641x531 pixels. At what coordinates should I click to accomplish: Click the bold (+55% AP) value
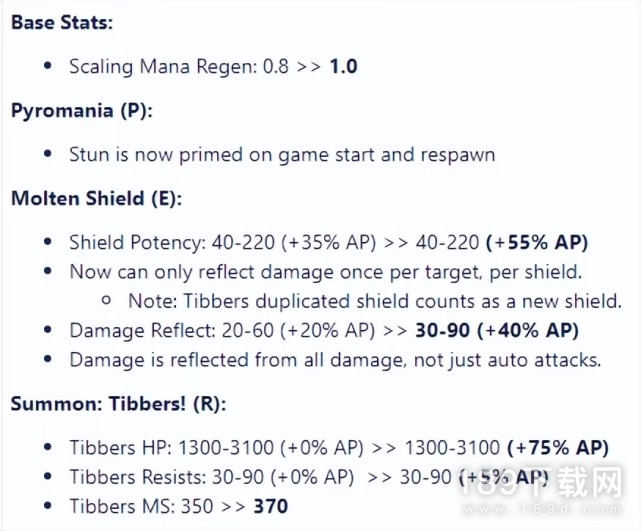click(x=537, y=243)
